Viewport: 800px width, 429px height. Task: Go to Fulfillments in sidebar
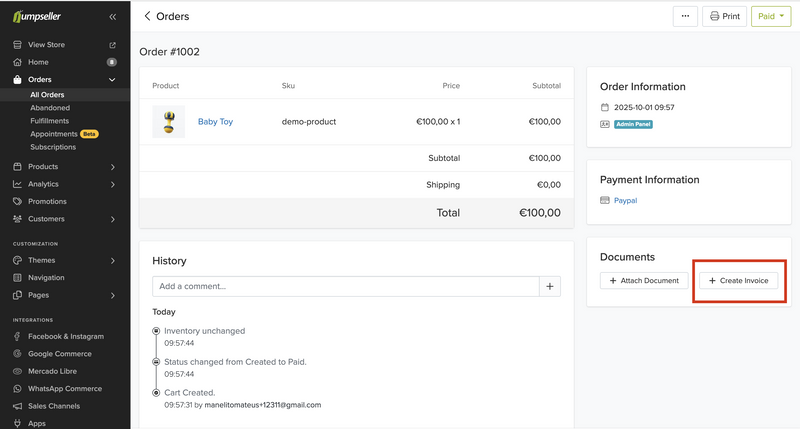point(50,121)
